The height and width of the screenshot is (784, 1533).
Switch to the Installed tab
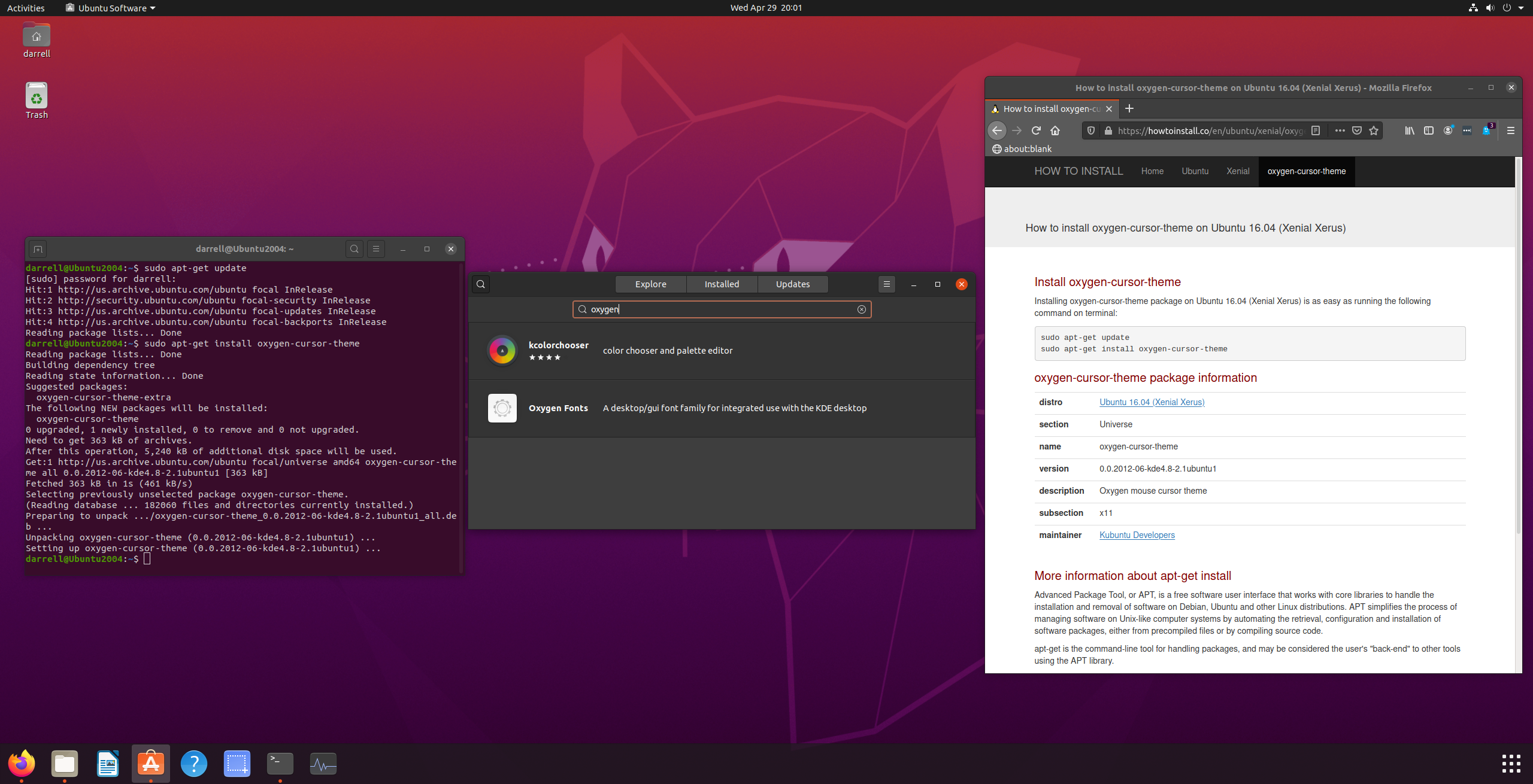coord(722,284)
